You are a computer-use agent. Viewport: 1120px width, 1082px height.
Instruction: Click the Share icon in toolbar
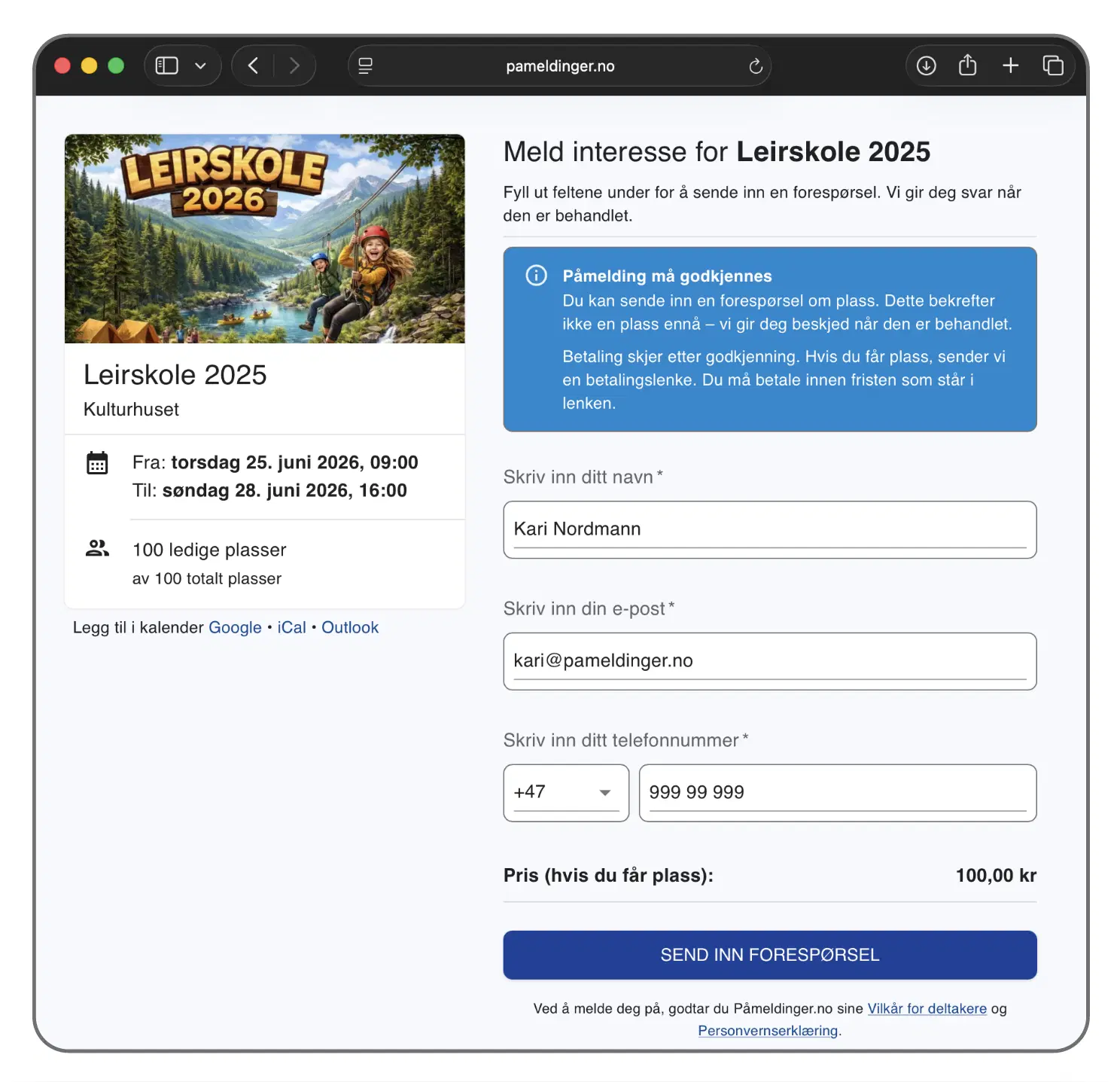point(967,66)
